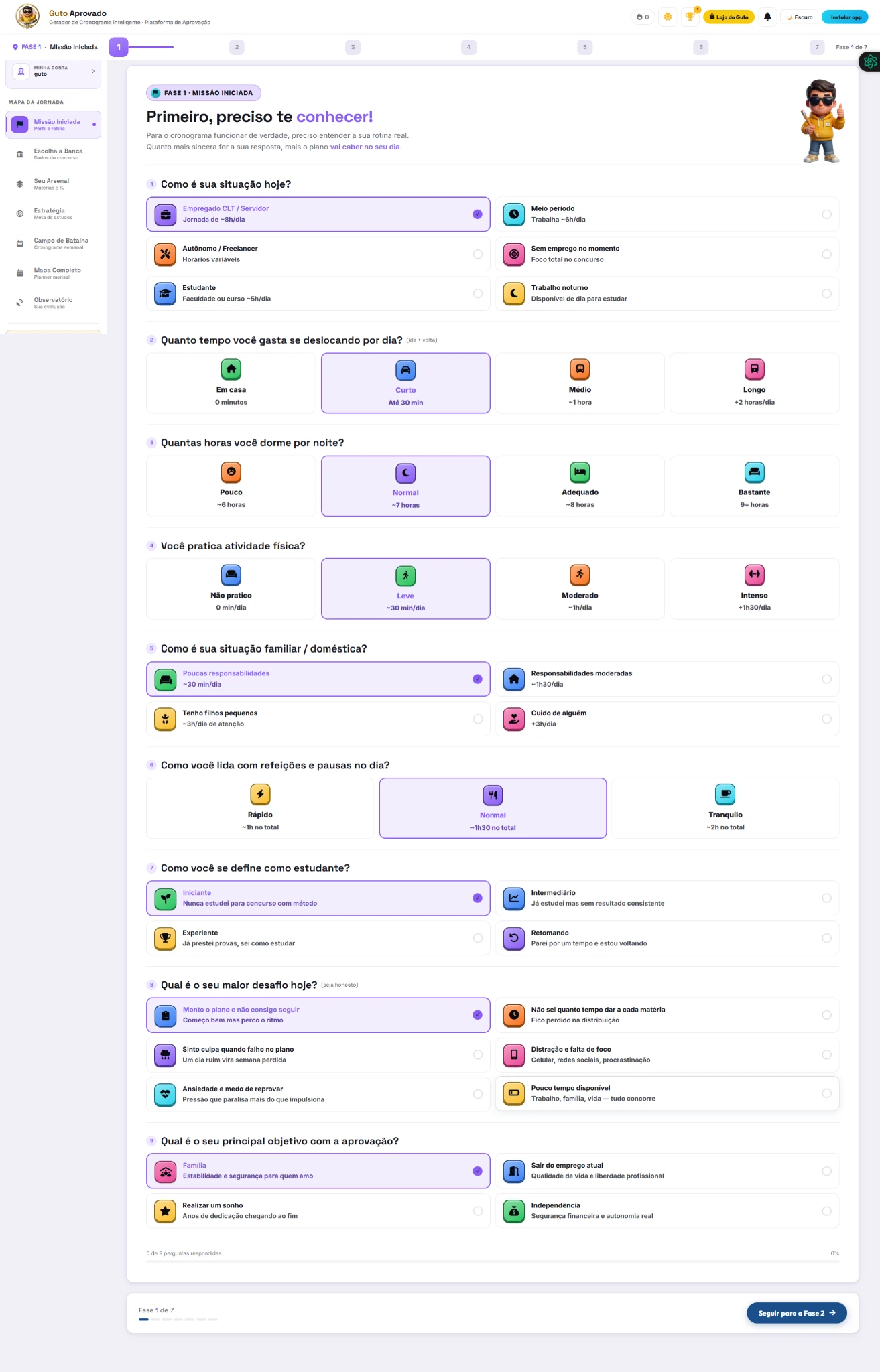Click the Trabalho noturno moon icon
The height and width of the screenshot is (1372, 880).
click(x=514, y=293)
